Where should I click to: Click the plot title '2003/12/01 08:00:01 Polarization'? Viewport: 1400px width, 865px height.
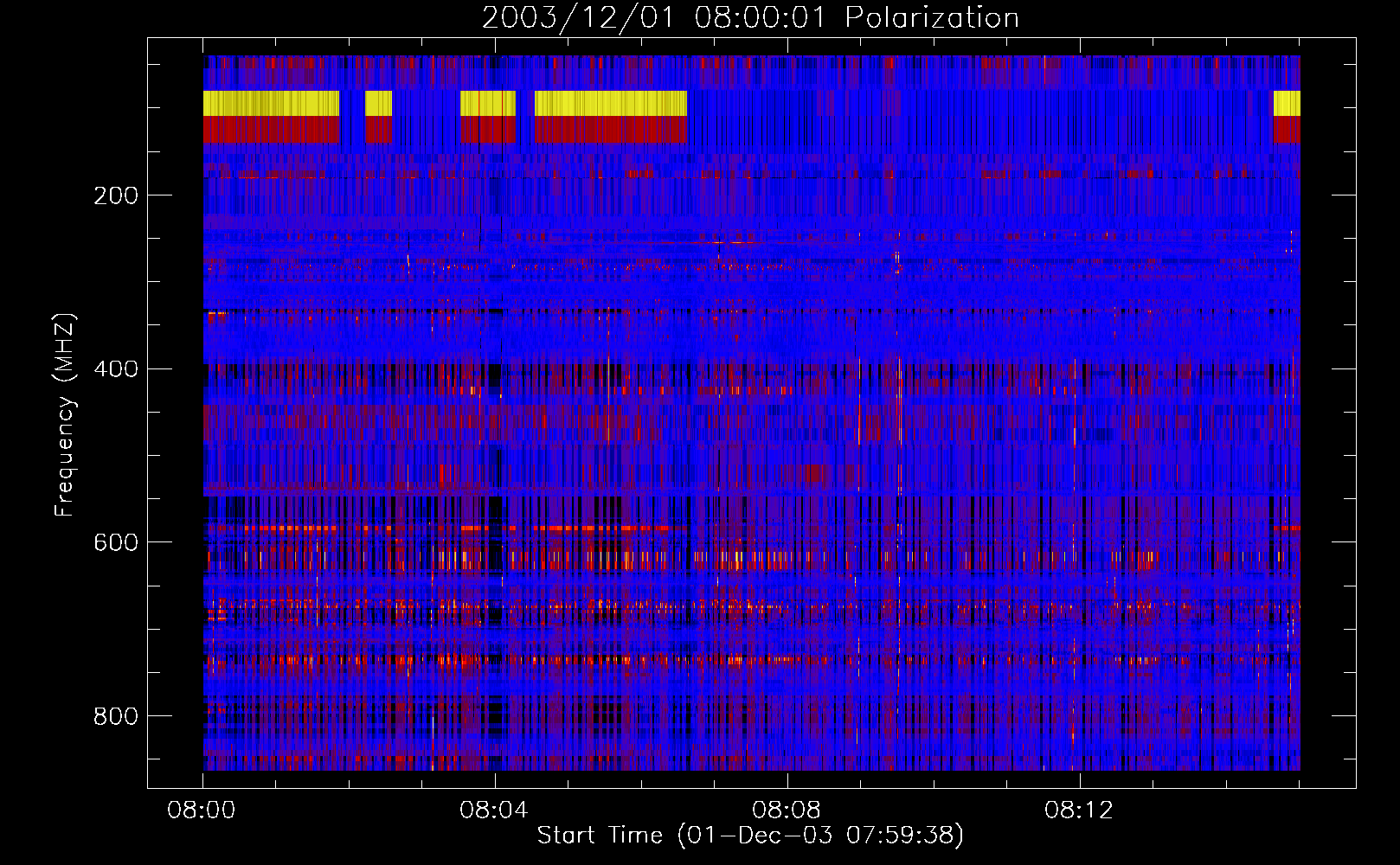pos(750,17)
